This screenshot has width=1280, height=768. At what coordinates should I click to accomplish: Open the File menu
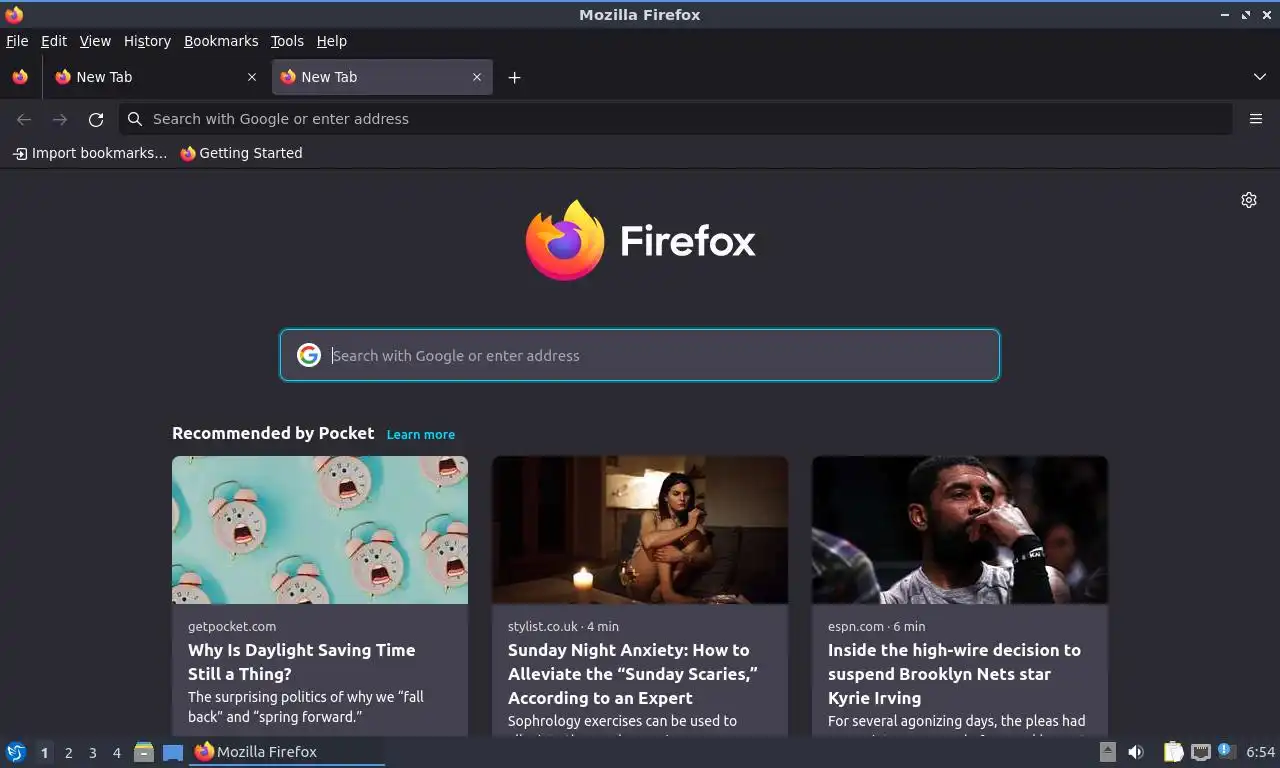(17, 41)
